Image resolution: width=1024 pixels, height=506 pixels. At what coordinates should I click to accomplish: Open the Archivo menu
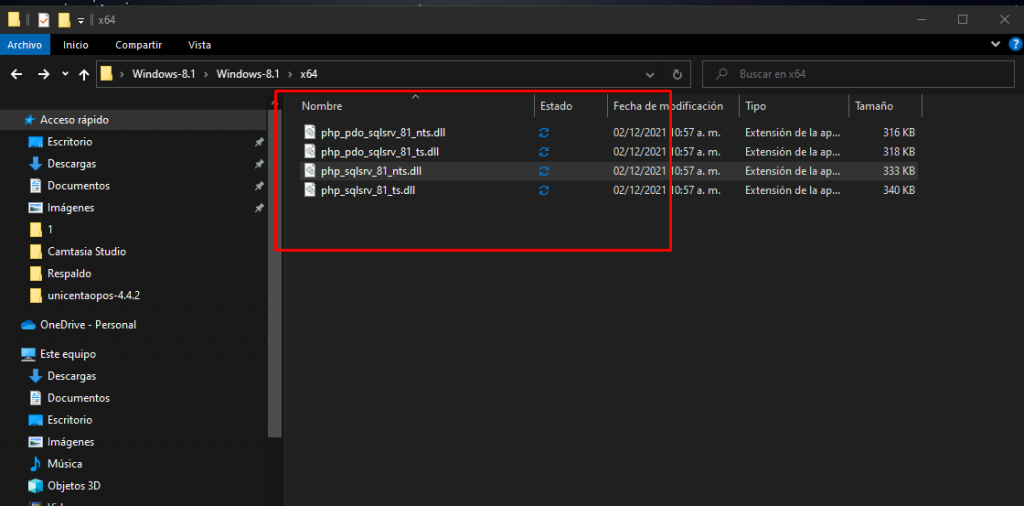pos(24,45)
